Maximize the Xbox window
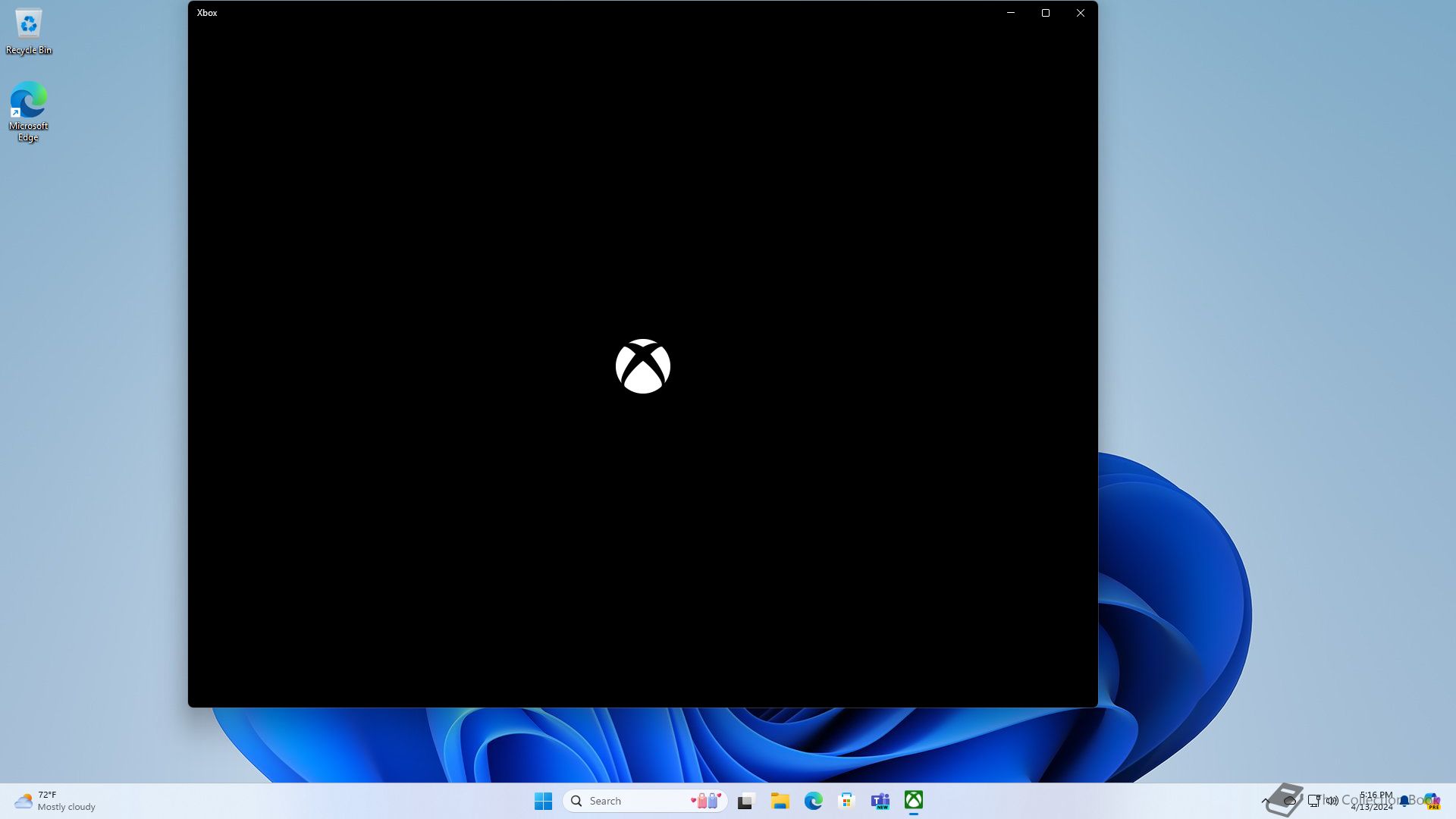 pos(1046,13)
